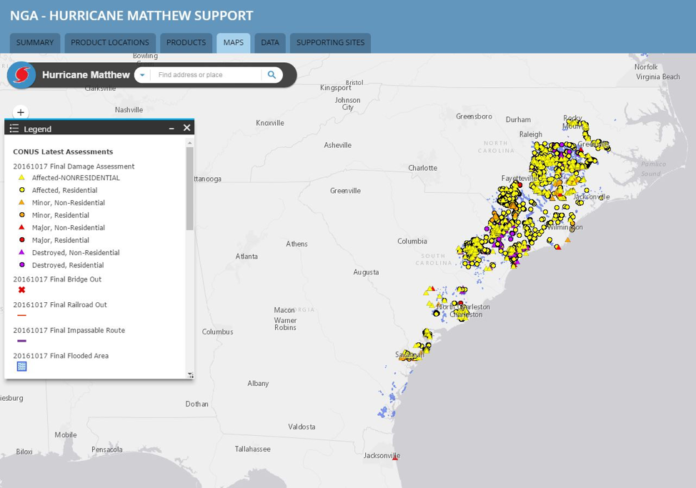Image resolution: width=696 pixels, height=488 pixels.
Task: Click the red Bridge Out X symbol
Action: tap(22, 289)
